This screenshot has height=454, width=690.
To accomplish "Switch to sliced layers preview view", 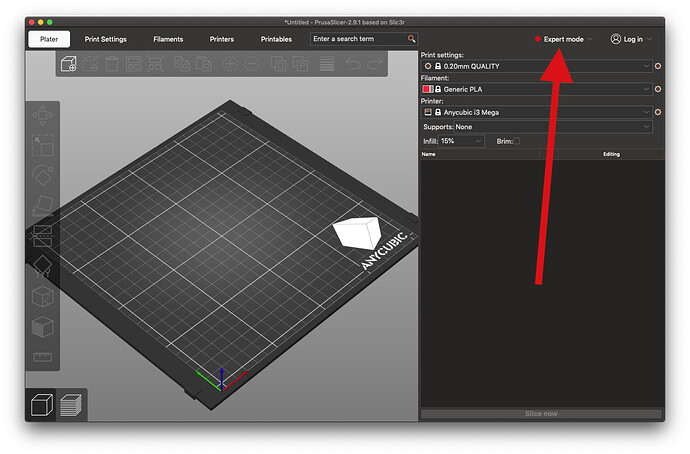I will [72, 404].
